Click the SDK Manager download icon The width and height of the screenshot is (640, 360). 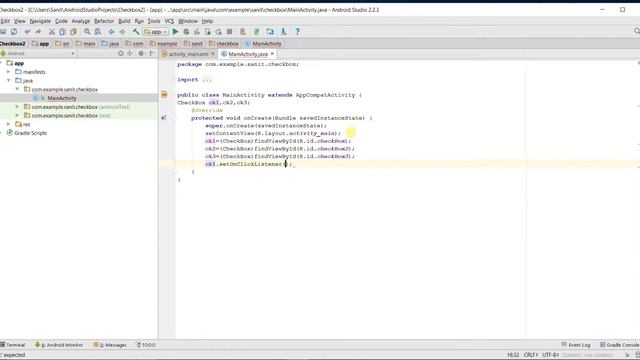point(283,31)
